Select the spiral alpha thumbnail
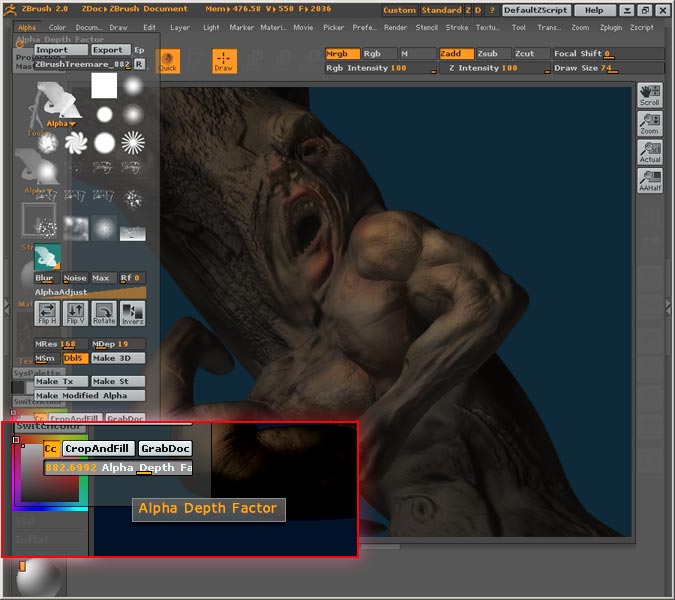Screen dimensions: 675x600 point(76,143)
